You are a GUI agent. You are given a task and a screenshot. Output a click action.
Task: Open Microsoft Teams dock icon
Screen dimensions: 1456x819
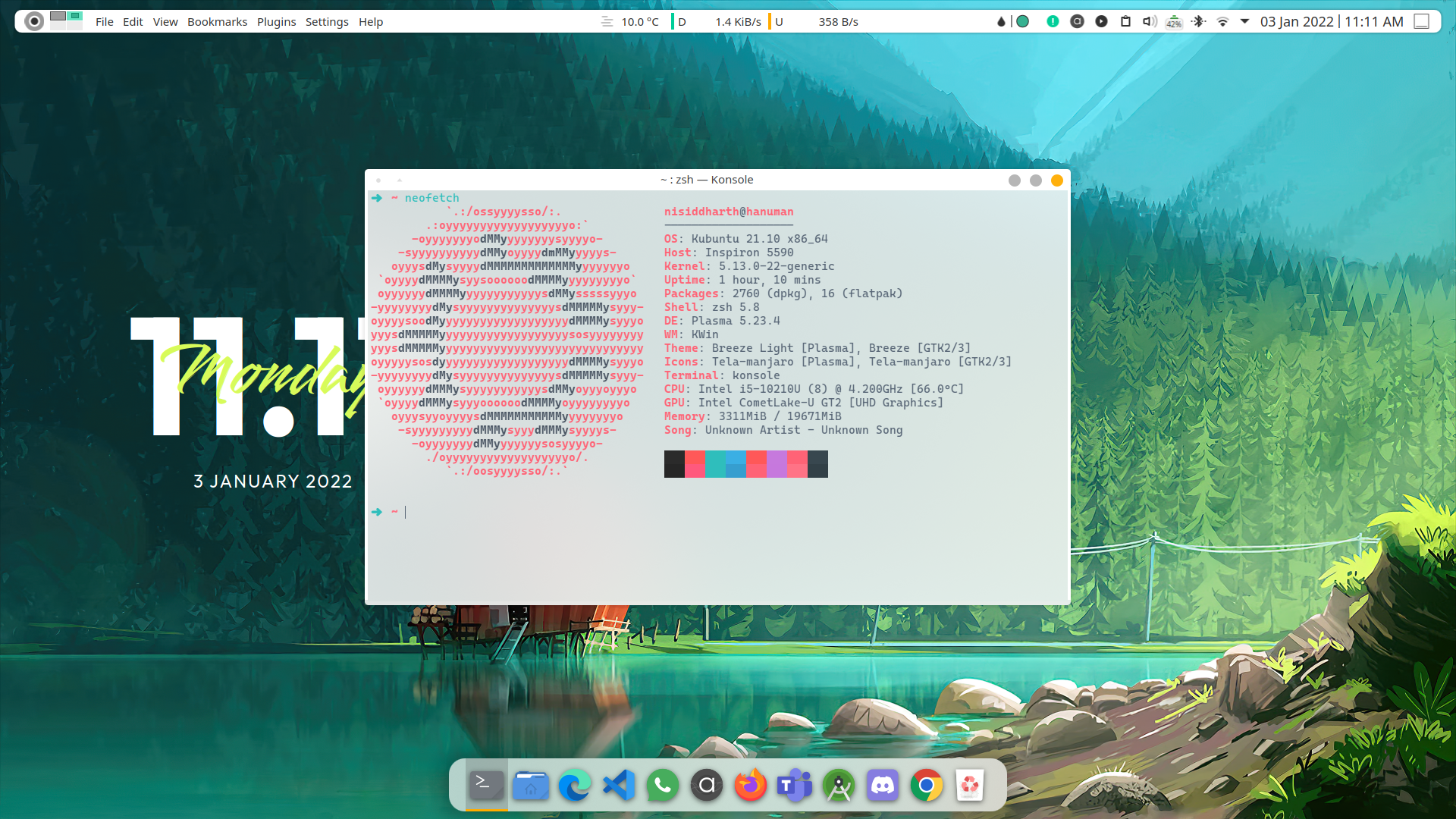point(794,785)
